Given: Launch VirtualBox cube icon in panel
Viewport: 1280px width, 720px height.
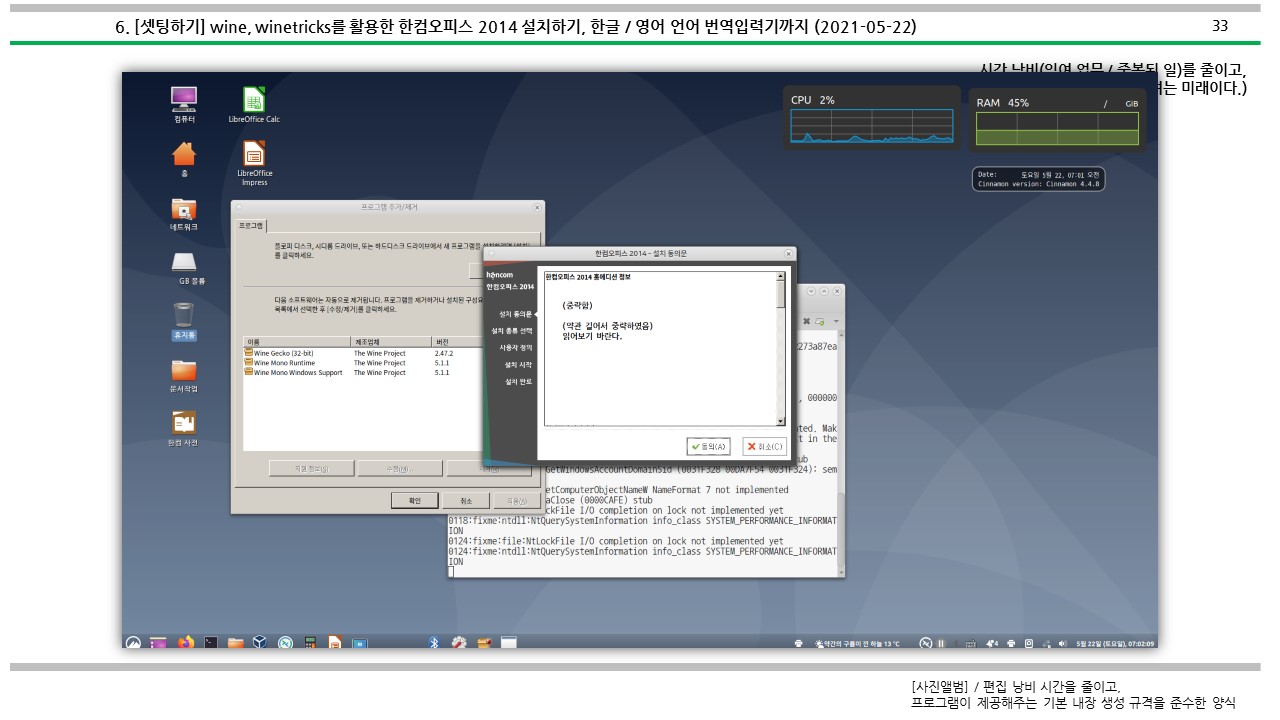Looking at the screenshot, I should pos(260,642).
